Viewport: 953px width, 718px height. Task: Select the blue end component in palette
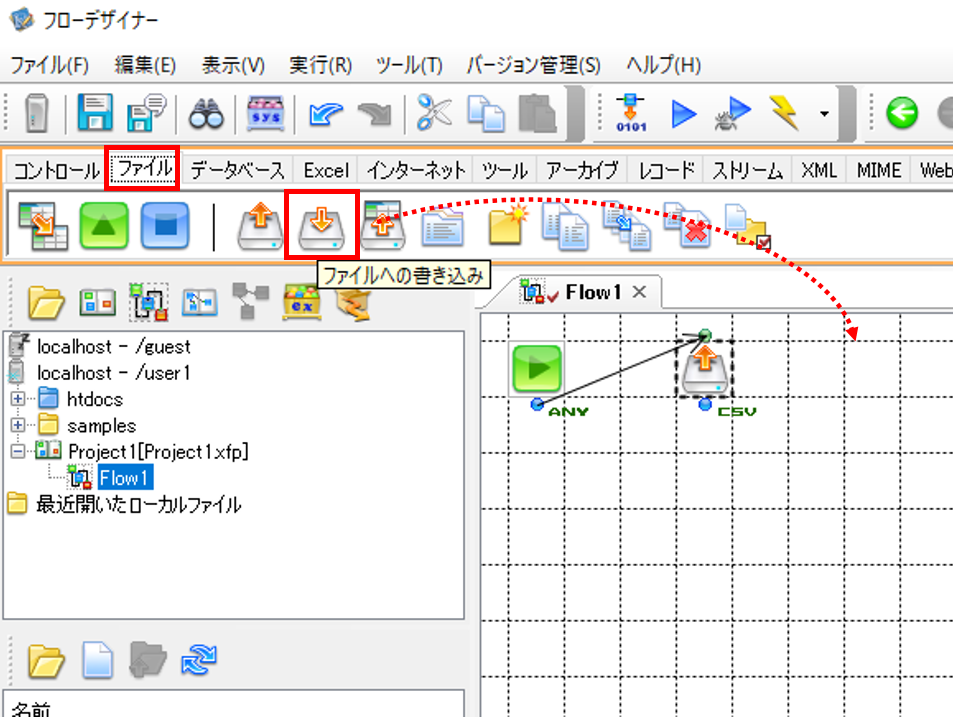[165, 226]
